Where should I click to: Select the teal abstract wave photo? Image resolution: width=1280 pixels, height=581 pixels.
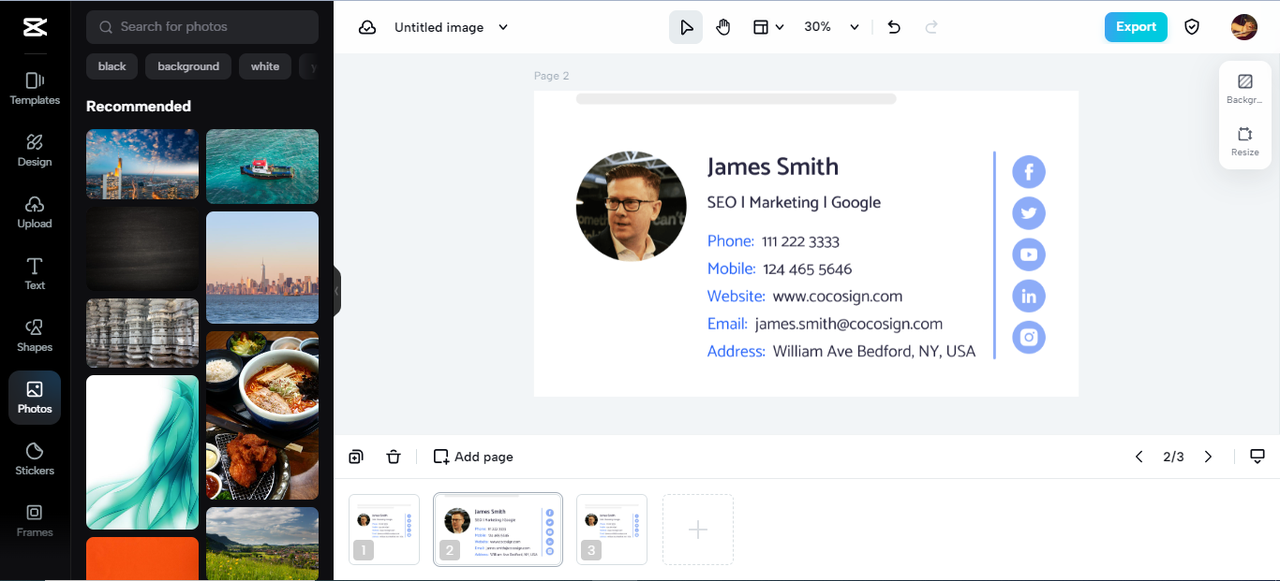click(x=142, y=452)
